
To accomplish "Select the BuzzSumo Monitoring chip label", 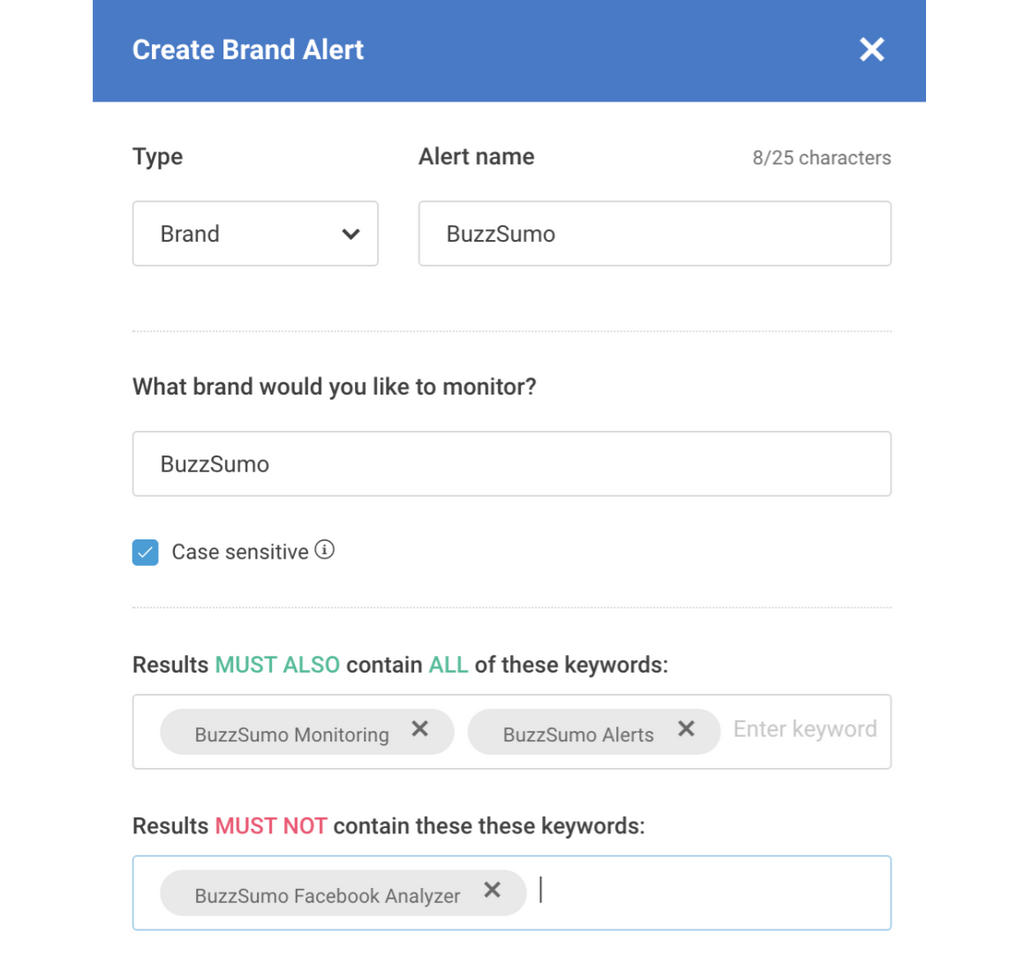I will (x=292, y=735).
